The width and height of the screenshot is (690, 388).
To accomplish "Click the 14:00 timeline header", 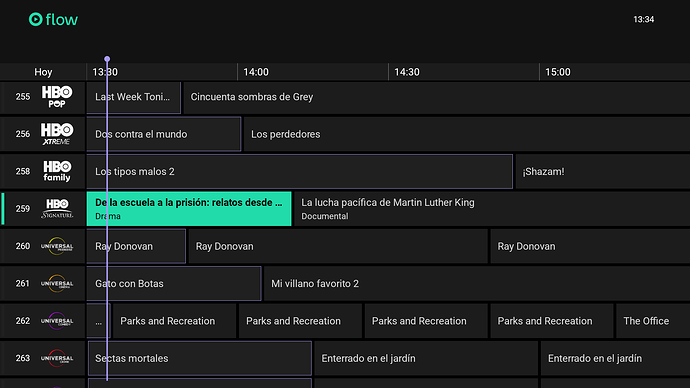I will click(256, 72).
